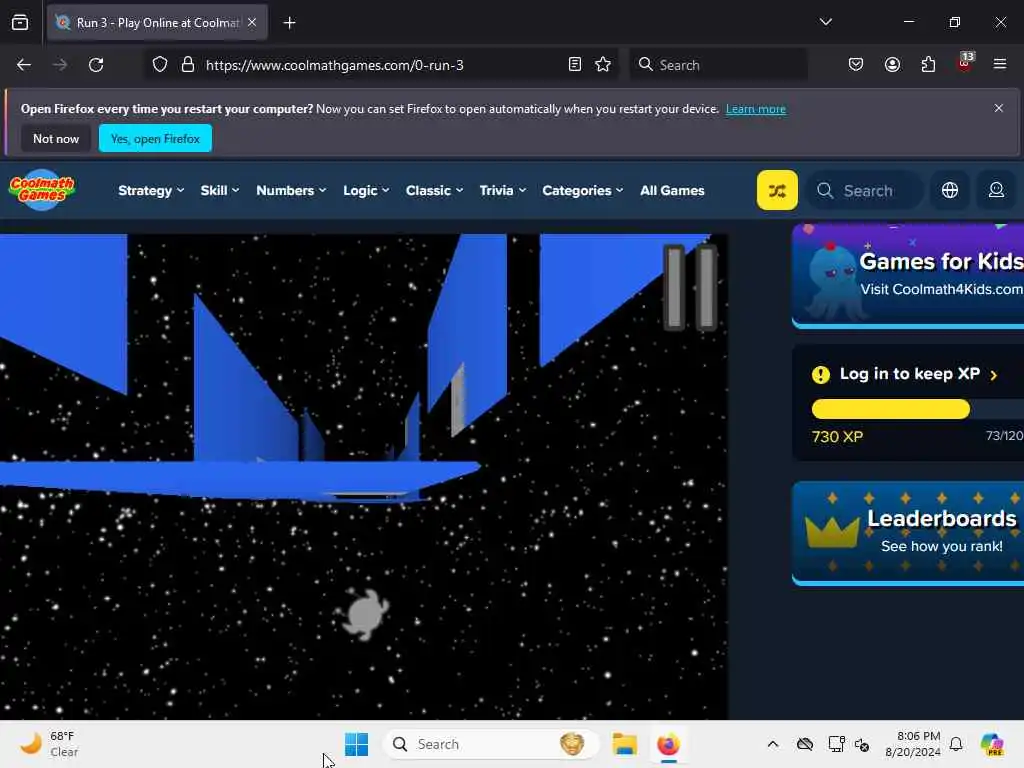Open the Coolmath user profile icon
Image resolution: width=1024 pixels, height=768 pixels.
click(996, 190)
